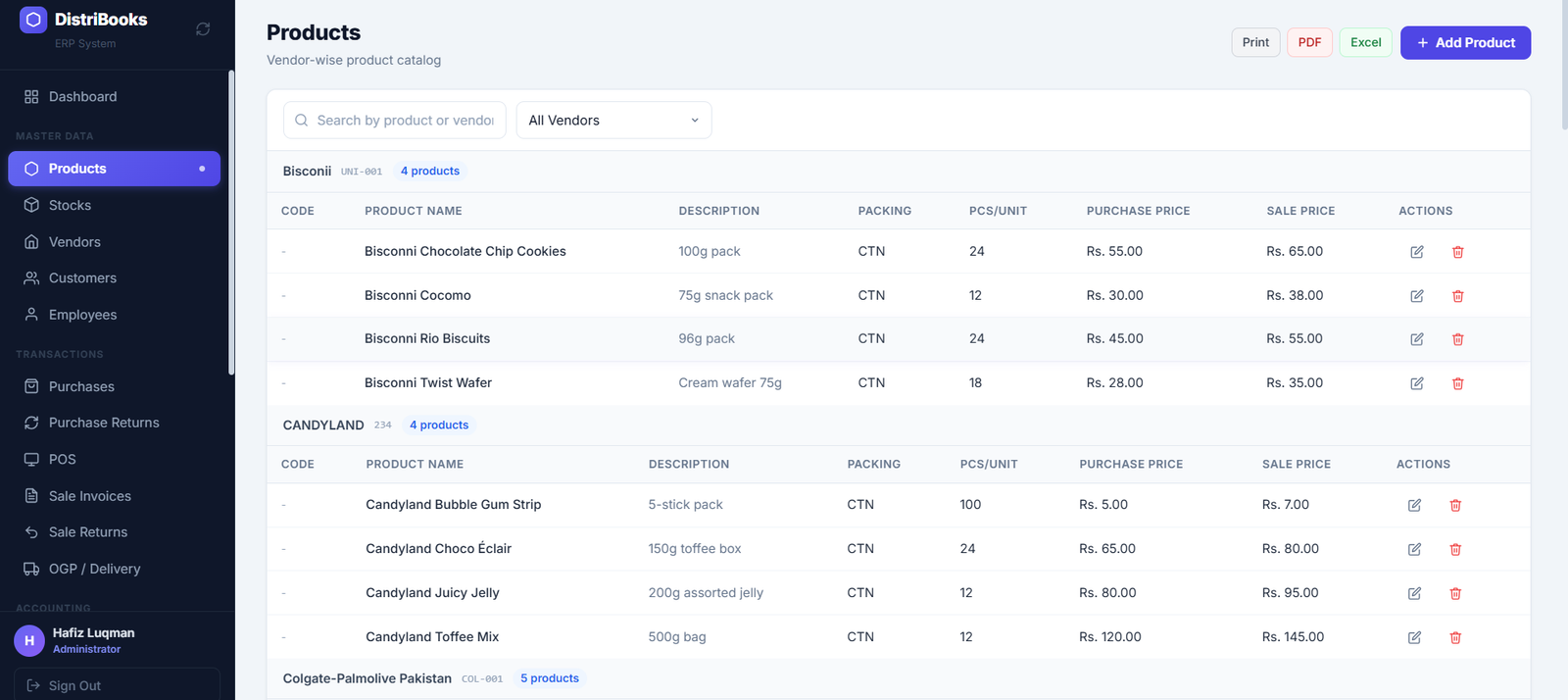Click the POS monitor icon
1568x700 pixels.
[x=31, y=459]
